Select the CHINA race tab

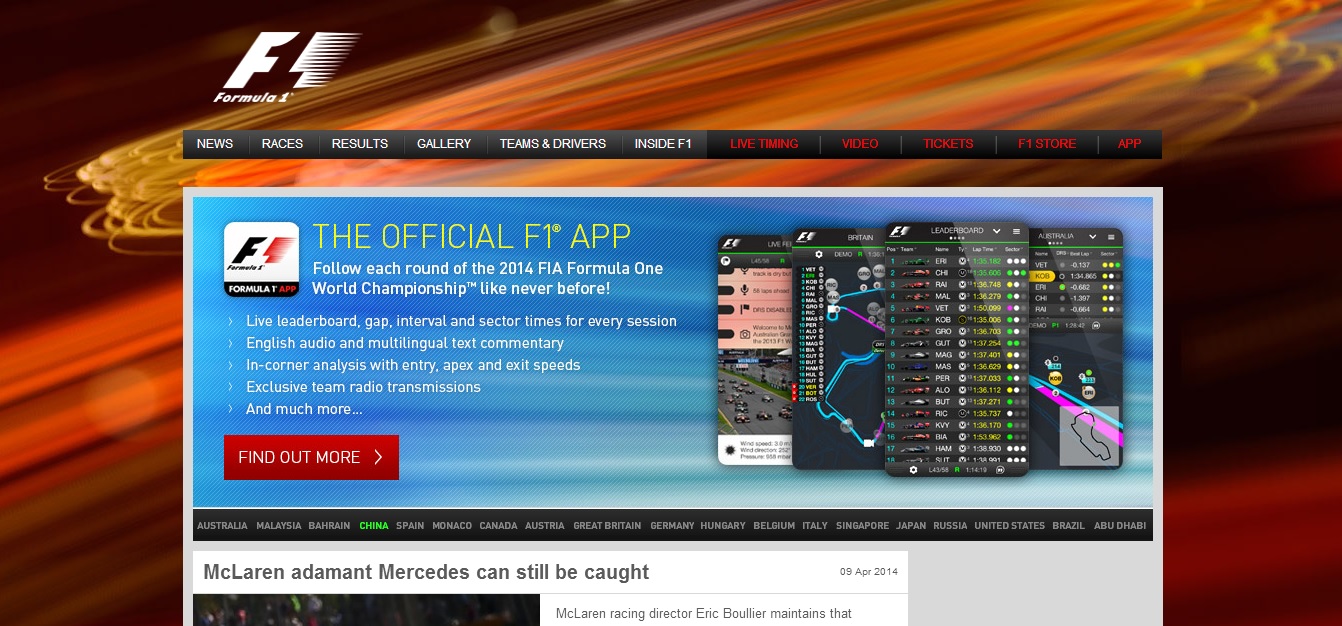[x=374, y=526]
